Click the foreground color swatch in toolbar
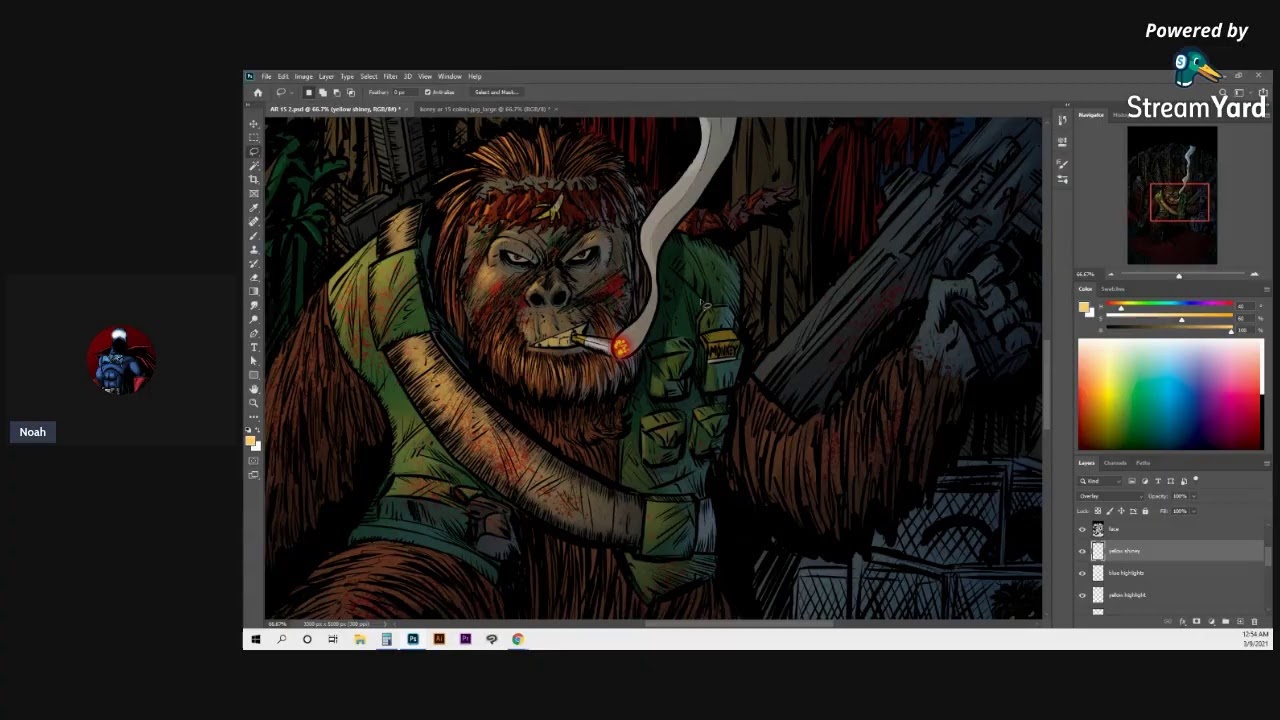 (250, 439)
